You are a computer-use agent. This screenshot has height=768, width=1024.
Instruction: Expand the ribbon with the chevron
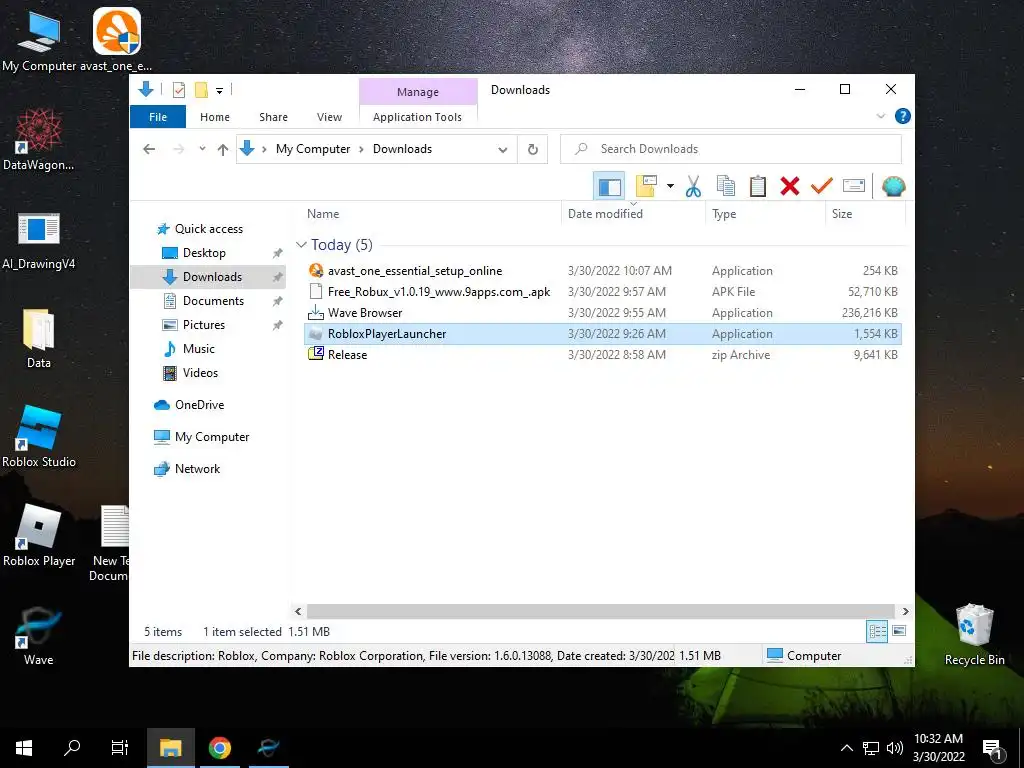pos(880,116)
